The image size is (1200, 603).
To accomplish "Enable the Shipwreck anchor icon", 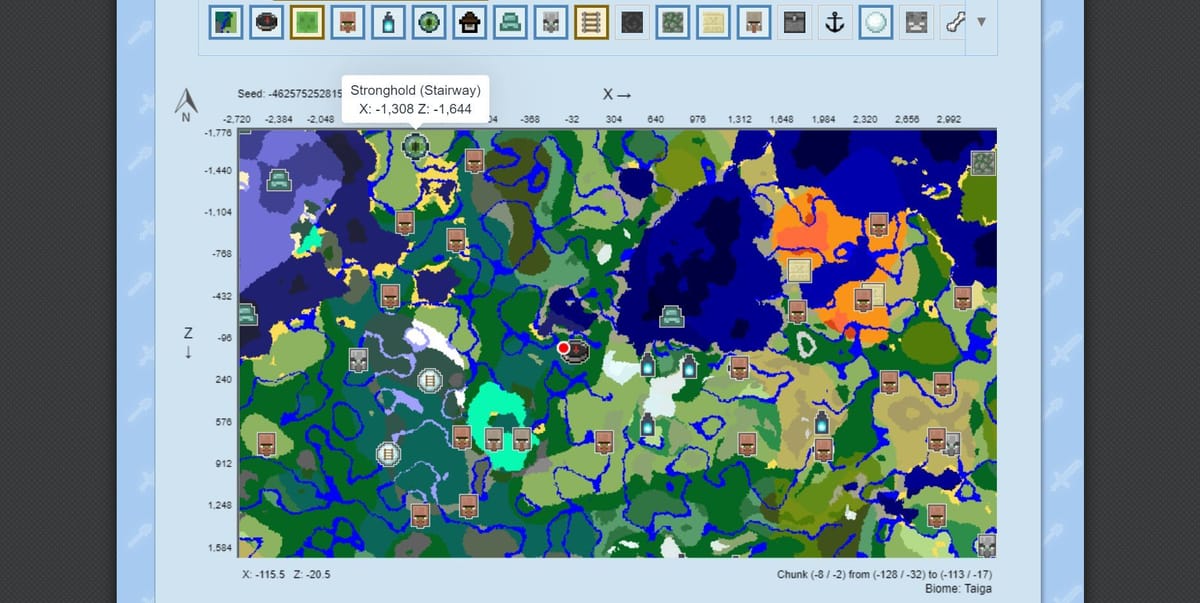I will [834, 23].
